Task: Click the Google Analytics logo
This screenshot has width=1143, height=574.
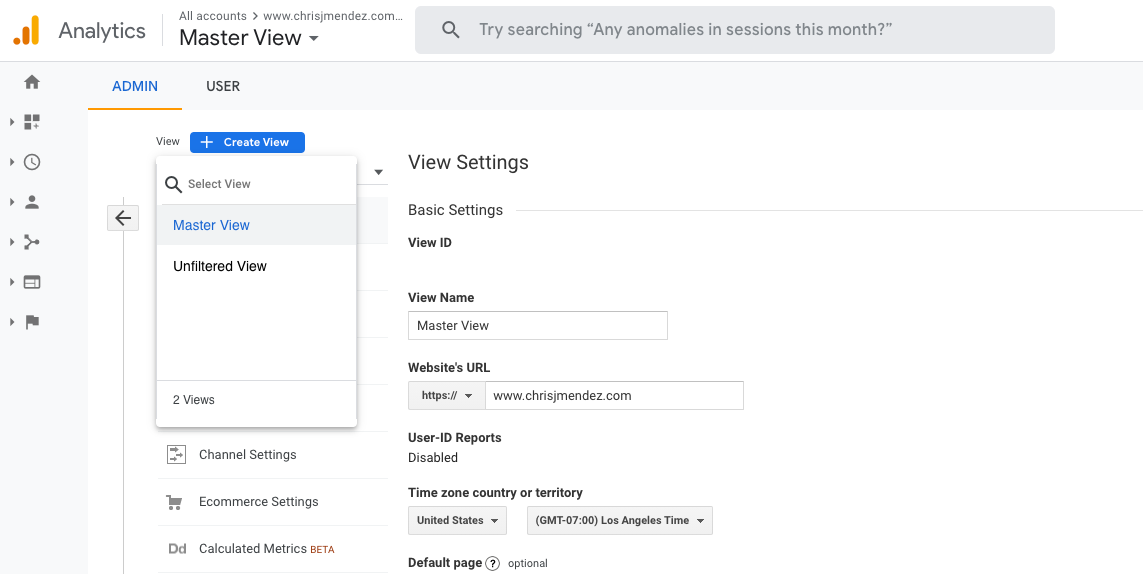Action: [x=26, y=31]
